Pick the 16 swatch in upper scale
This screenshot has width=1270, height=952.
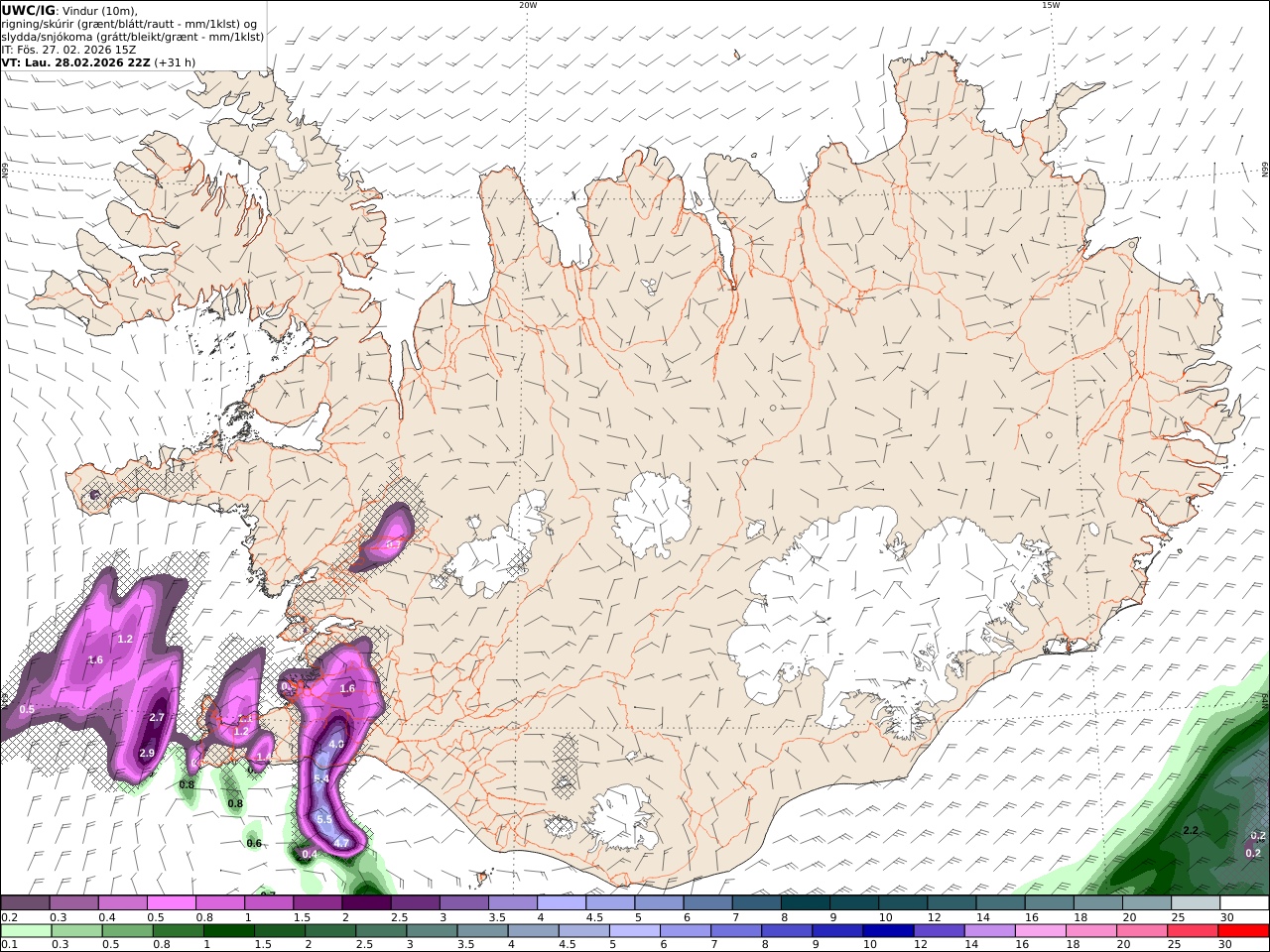1049,903
